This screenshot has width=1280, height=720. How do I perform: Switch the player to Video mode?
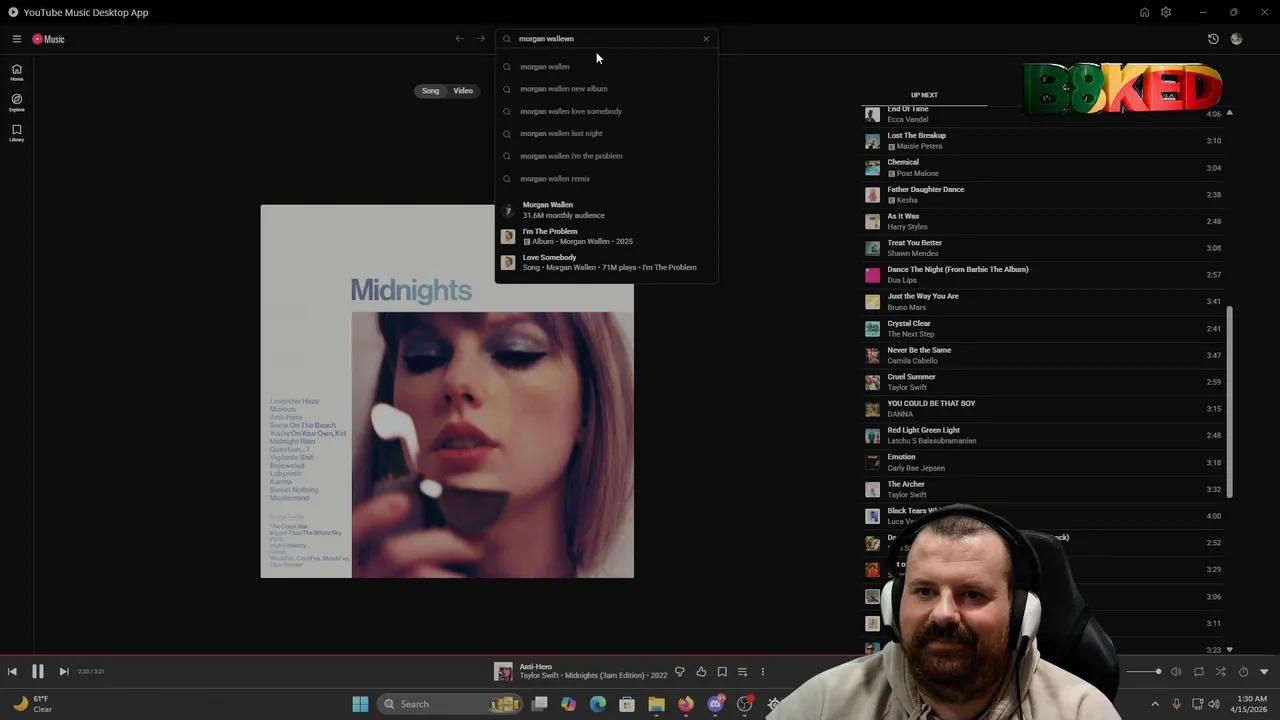463,91
